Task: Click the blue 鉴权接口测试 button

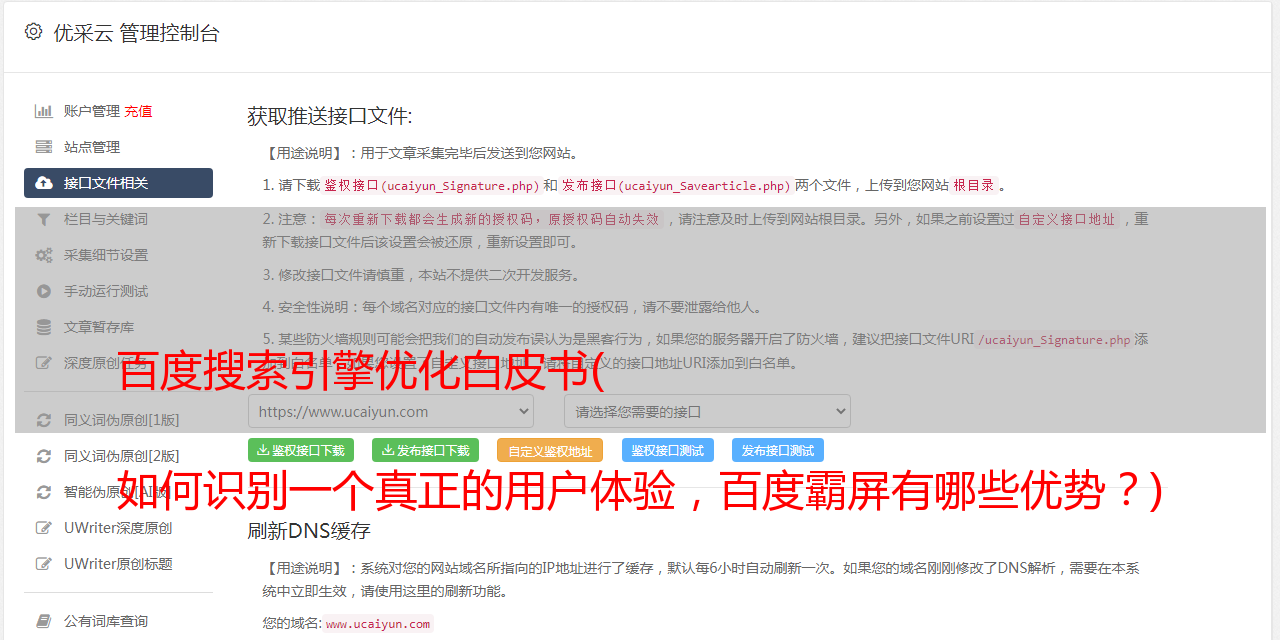Action: point(668,450)
